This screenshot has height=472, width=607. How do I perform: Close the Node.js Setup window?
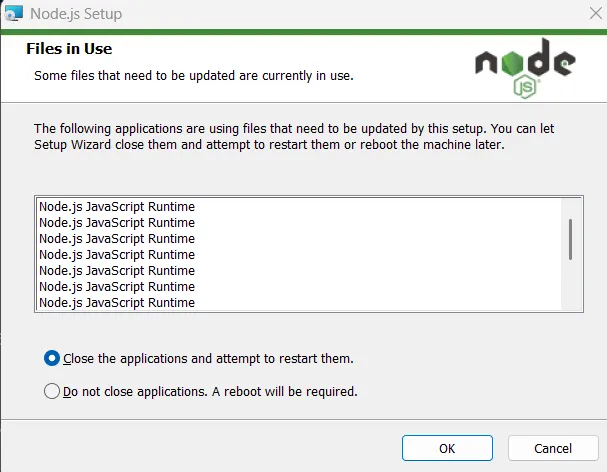click(x=584, y=15)
